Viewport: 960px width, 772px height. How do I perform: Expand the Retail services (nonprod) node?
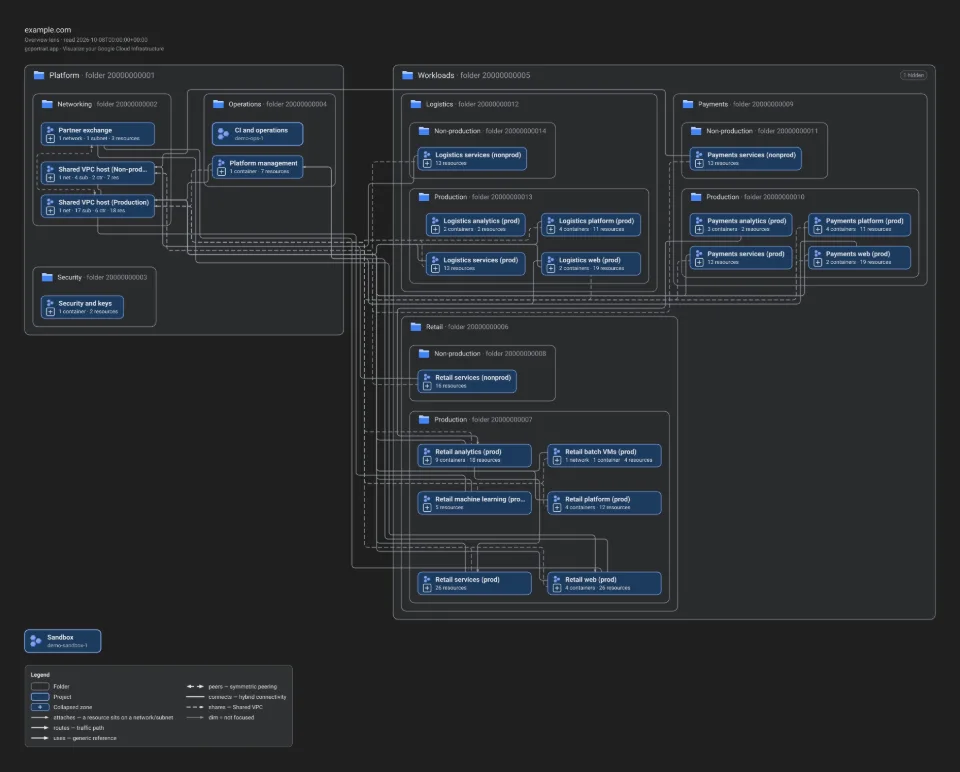(x=427, y=386)
